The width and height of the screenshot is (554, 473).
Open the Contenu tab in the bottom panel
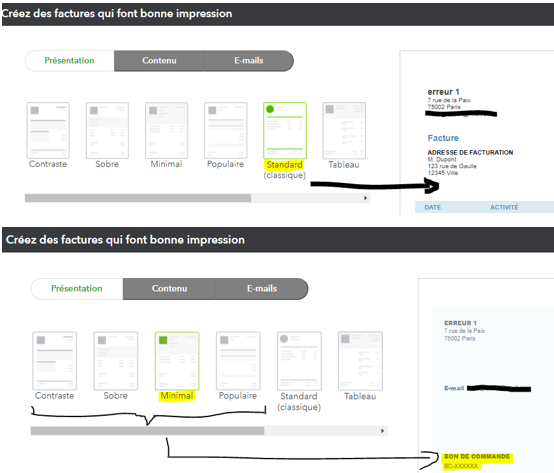coord(169,289)
